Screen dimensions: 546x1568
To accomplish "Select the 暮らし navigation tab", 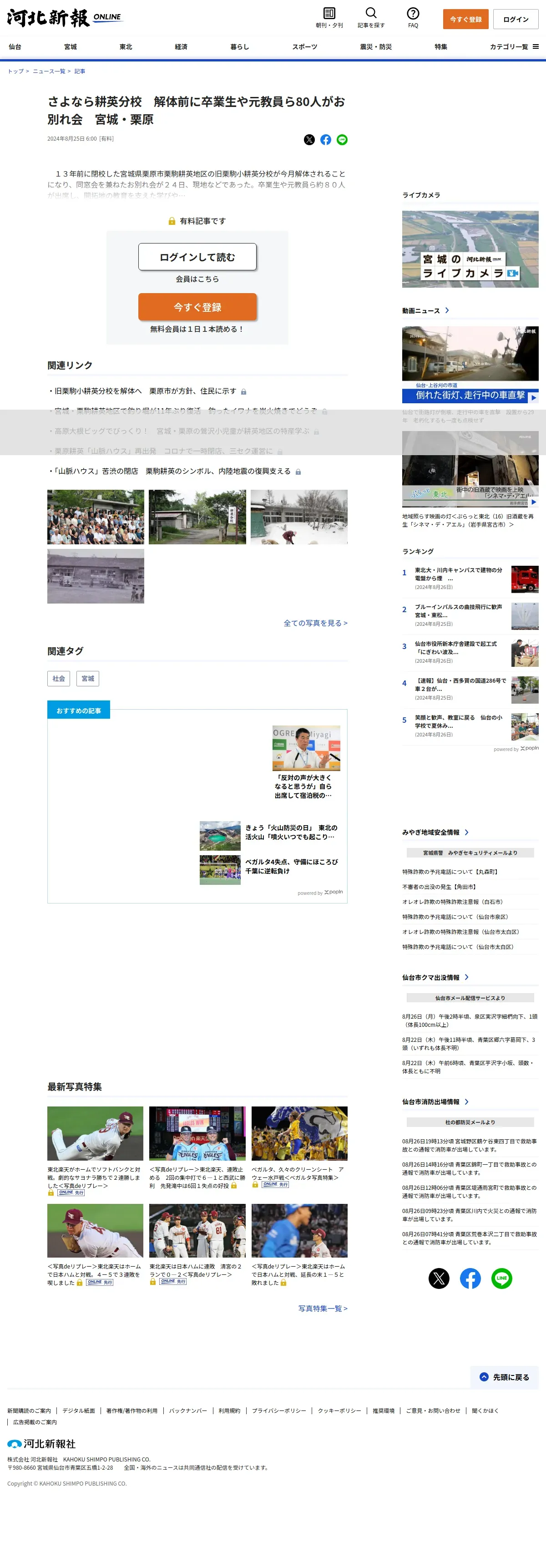I will [x=240, y=47].
